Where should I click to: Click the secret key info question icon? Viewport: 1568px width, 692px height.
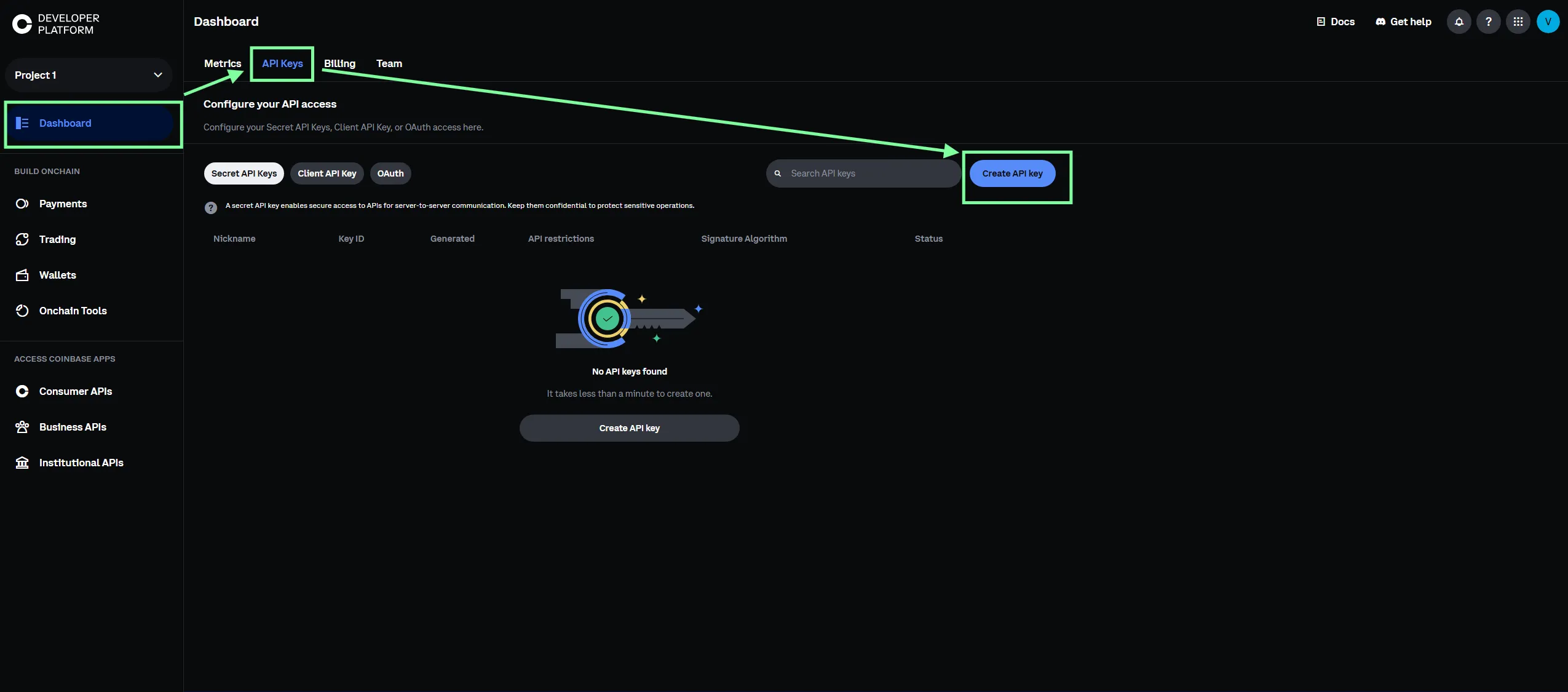coord(211,208)
